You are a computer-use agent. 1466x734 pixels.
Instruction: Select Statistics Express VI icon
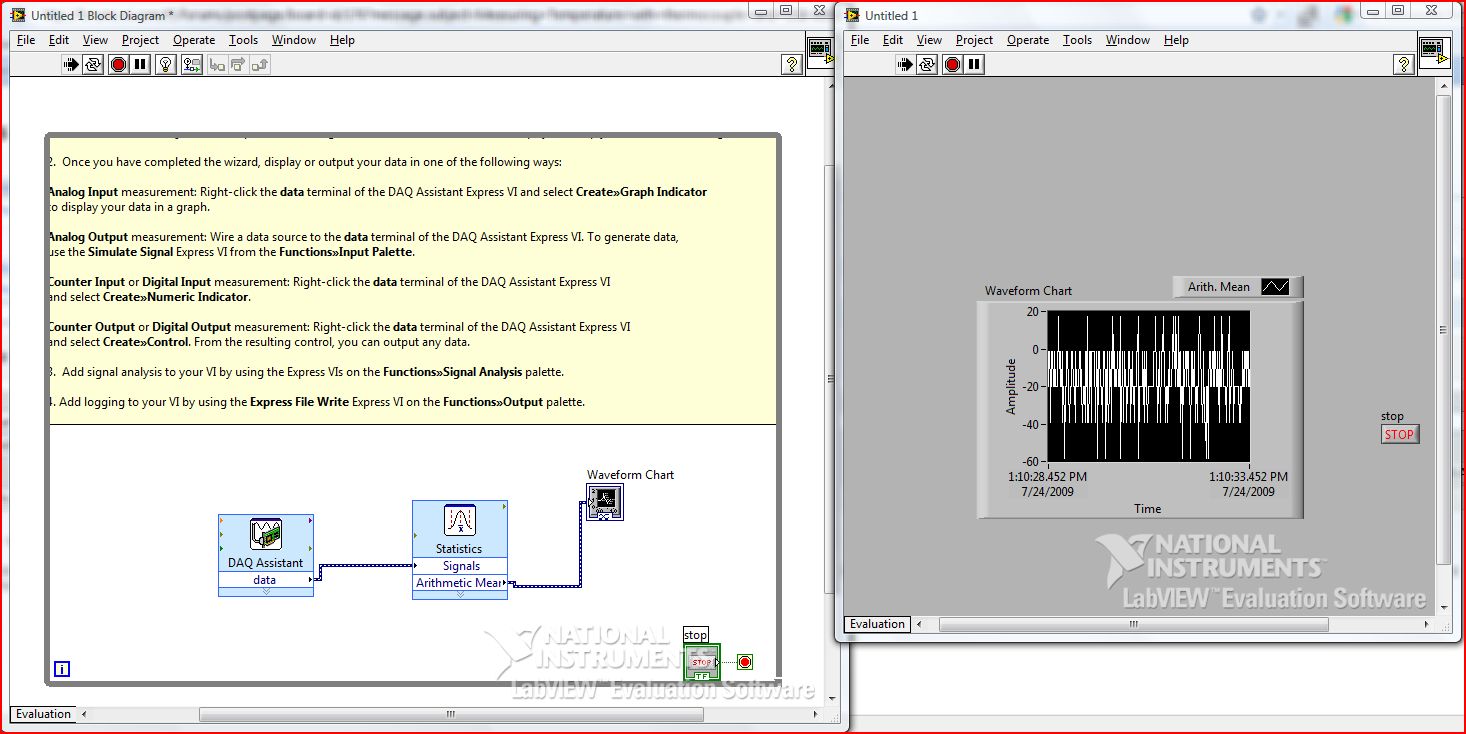click(x=460, y=521)
